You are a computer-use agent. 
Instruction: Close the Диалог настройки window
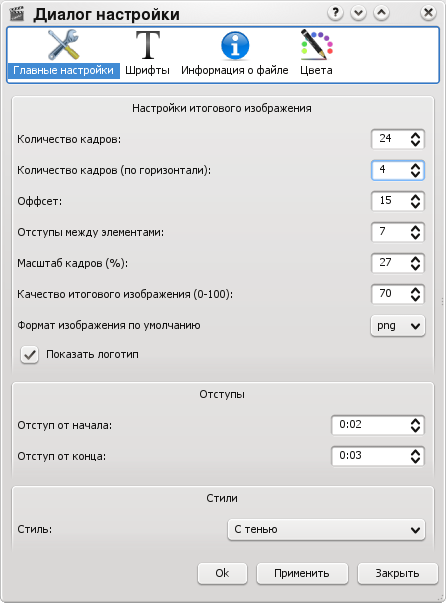click(428, 13)
